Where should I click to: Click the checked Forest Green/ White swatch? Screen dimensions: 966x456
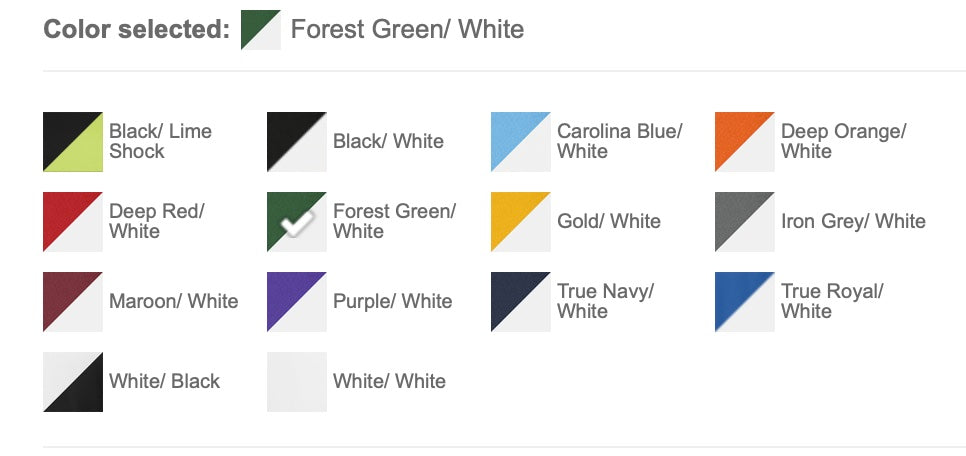click(297, 221)
